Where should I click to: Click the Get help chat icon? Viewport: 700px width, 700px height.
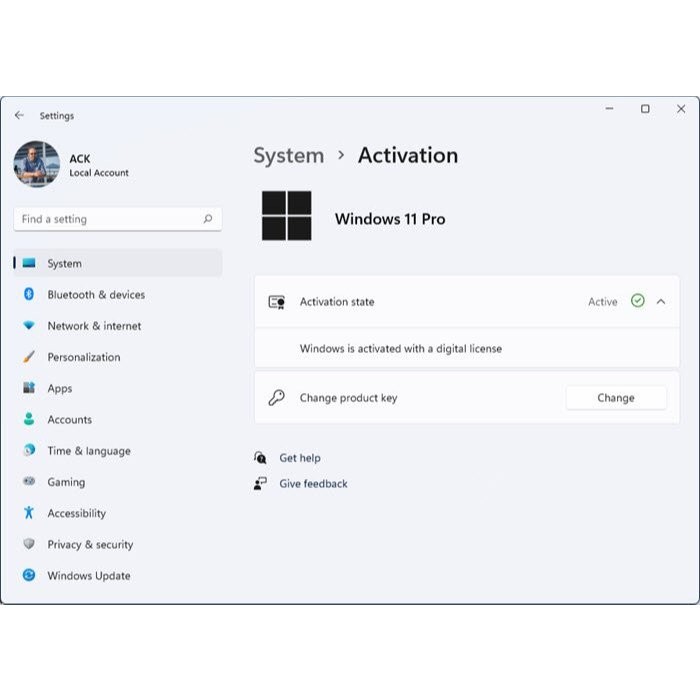tap(260, 458)
